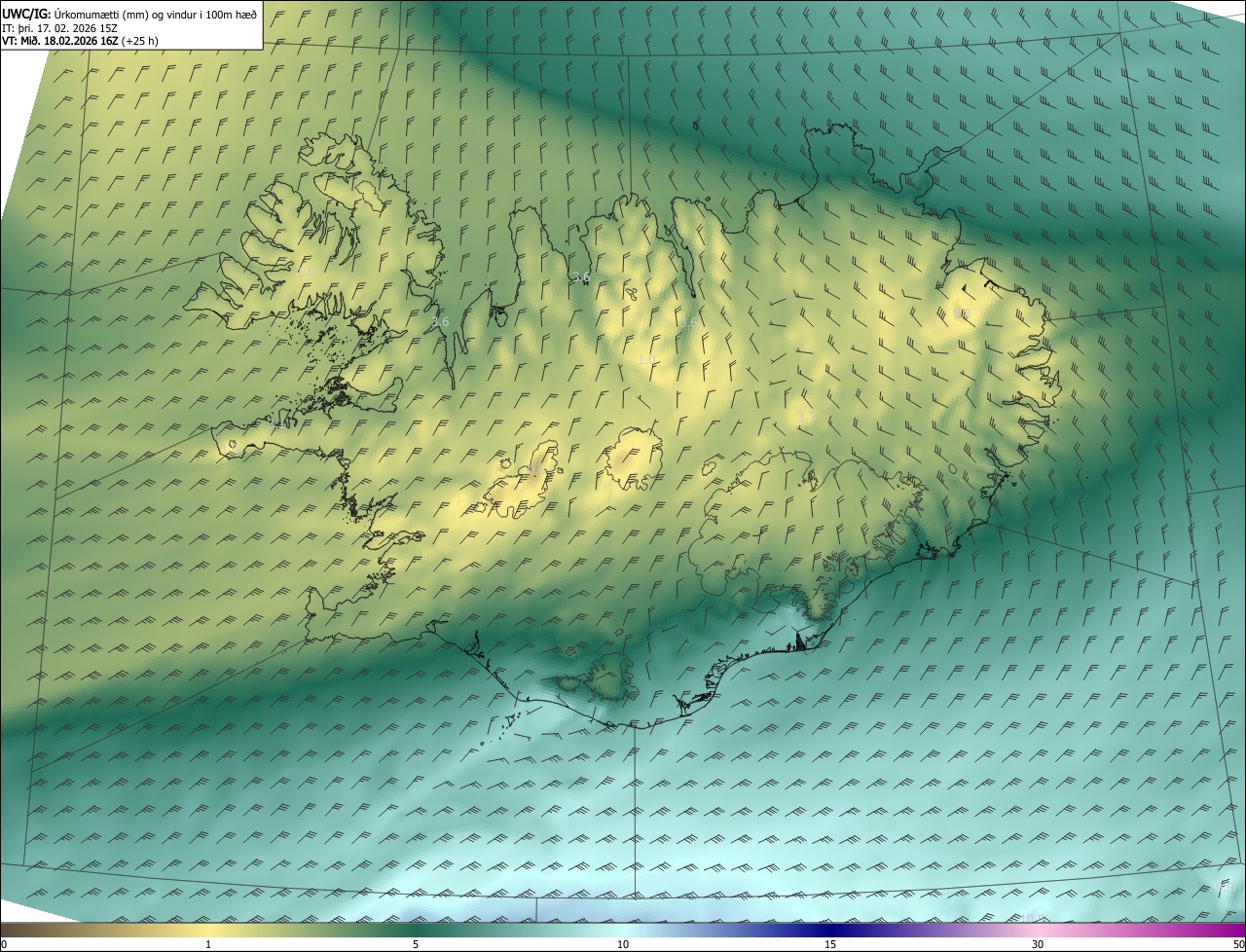The width and height of the screenshot is (1246, 952).
Task: Click the '50' label on the color scale
Action: 1238,944
